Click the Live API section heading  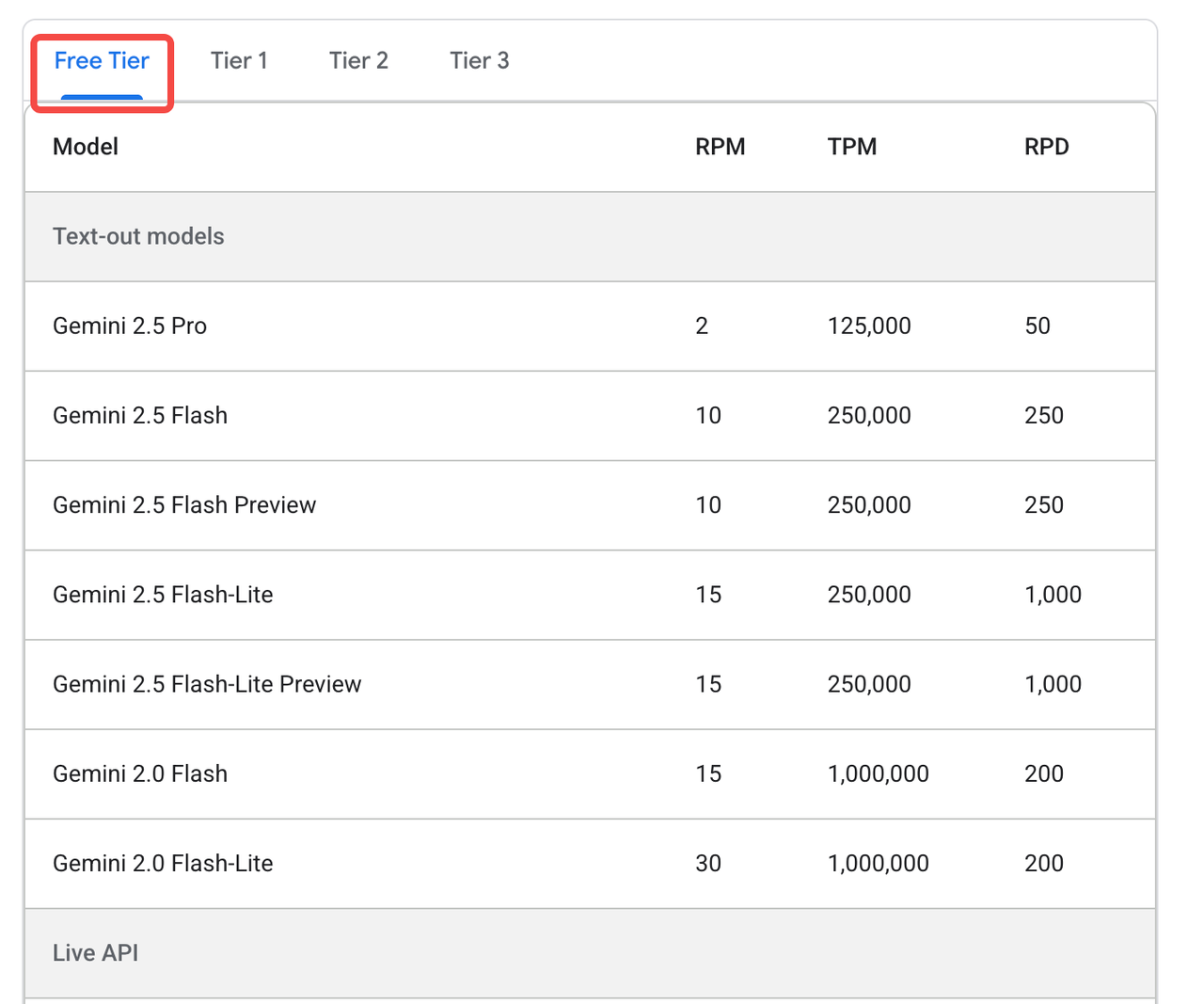pos(95,952)
